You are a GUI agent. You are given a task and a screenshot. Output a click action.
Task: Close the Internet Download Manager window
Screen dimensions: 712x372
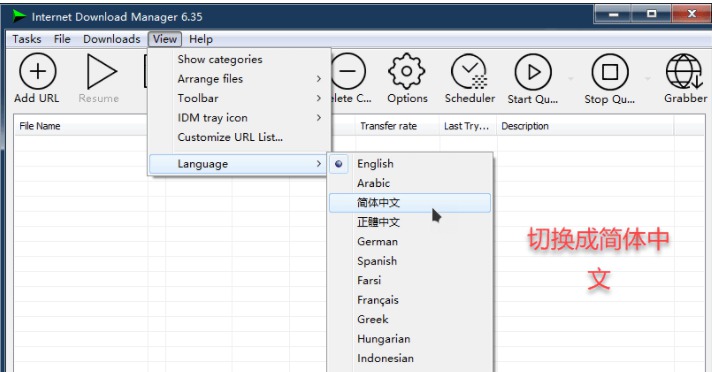tap(692, 14)
